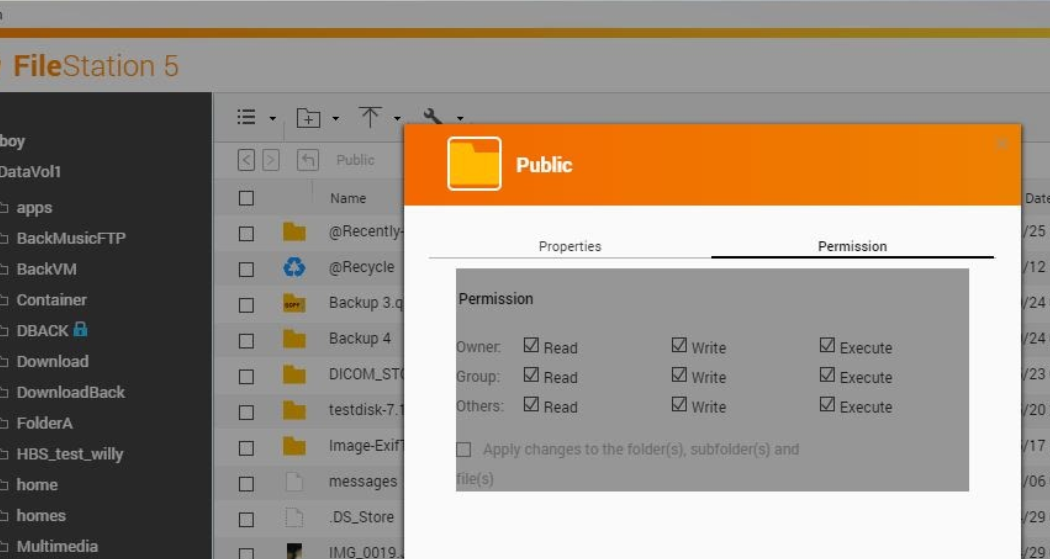Select the DataVol1 volume in sidebar
The image size is (1050, 559).
[31, 171]
